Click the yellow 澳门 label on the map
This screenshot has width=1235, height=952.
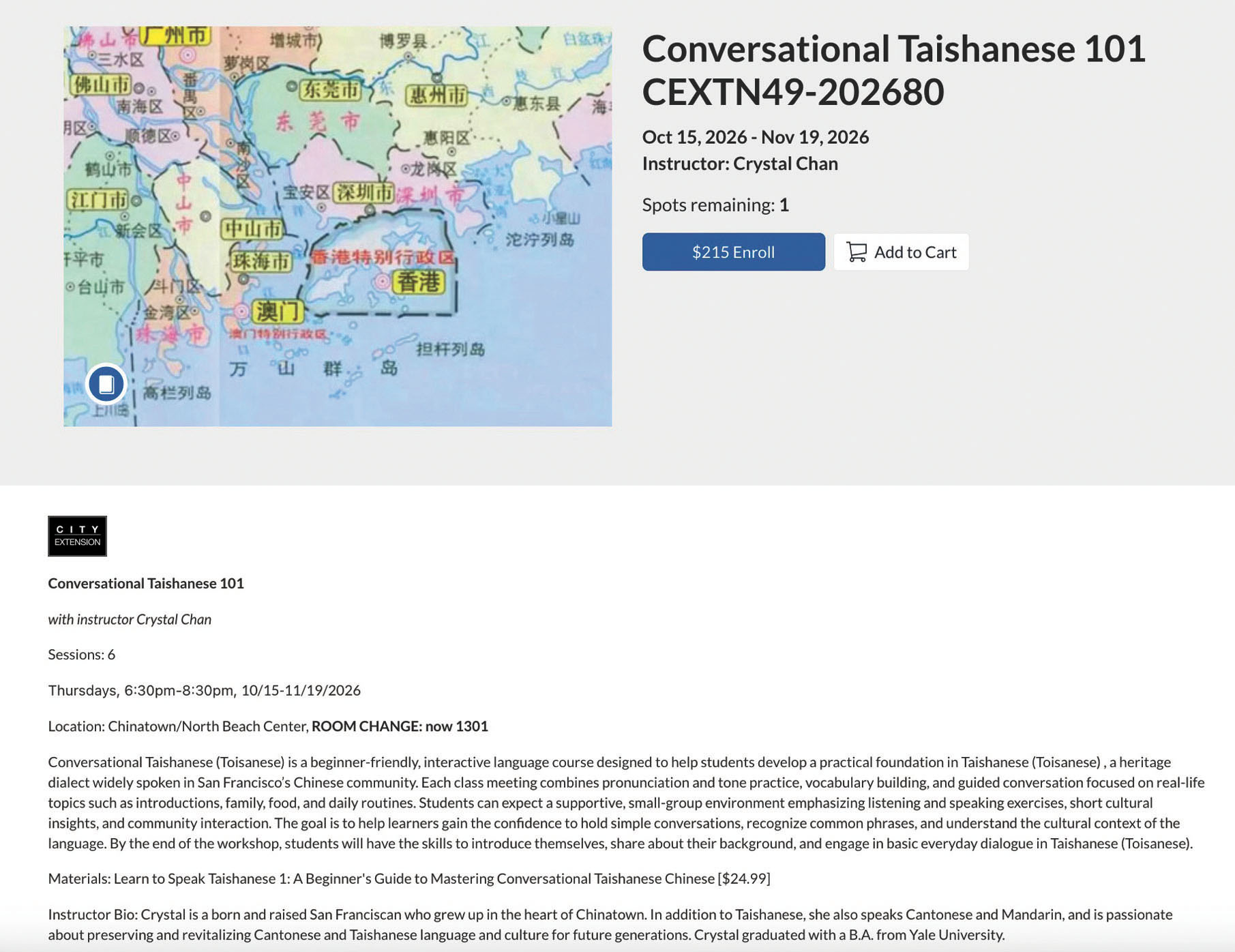[x=277, y=312]
